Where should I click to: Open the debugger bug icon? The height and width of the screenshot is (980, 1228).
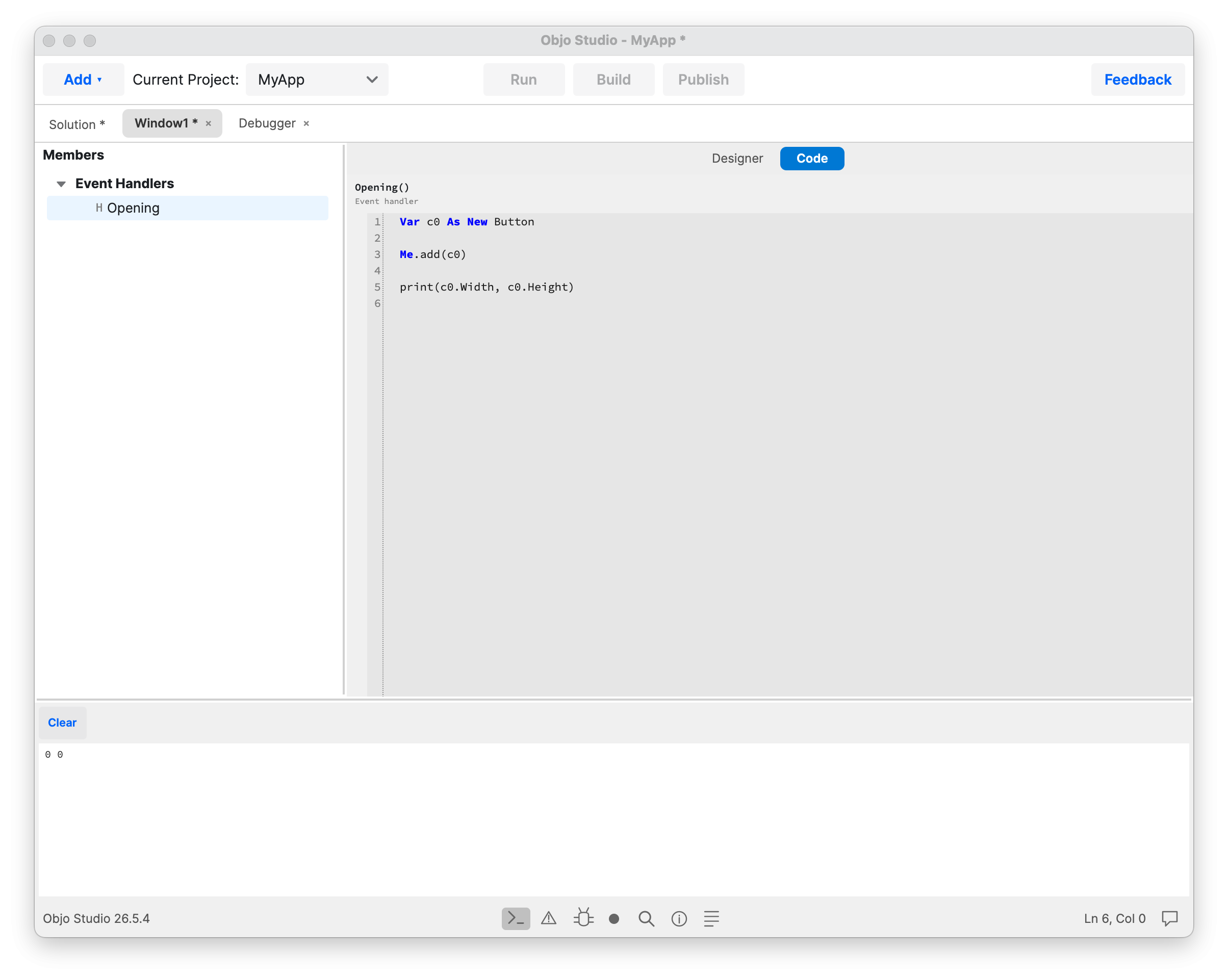click(583, 918)
